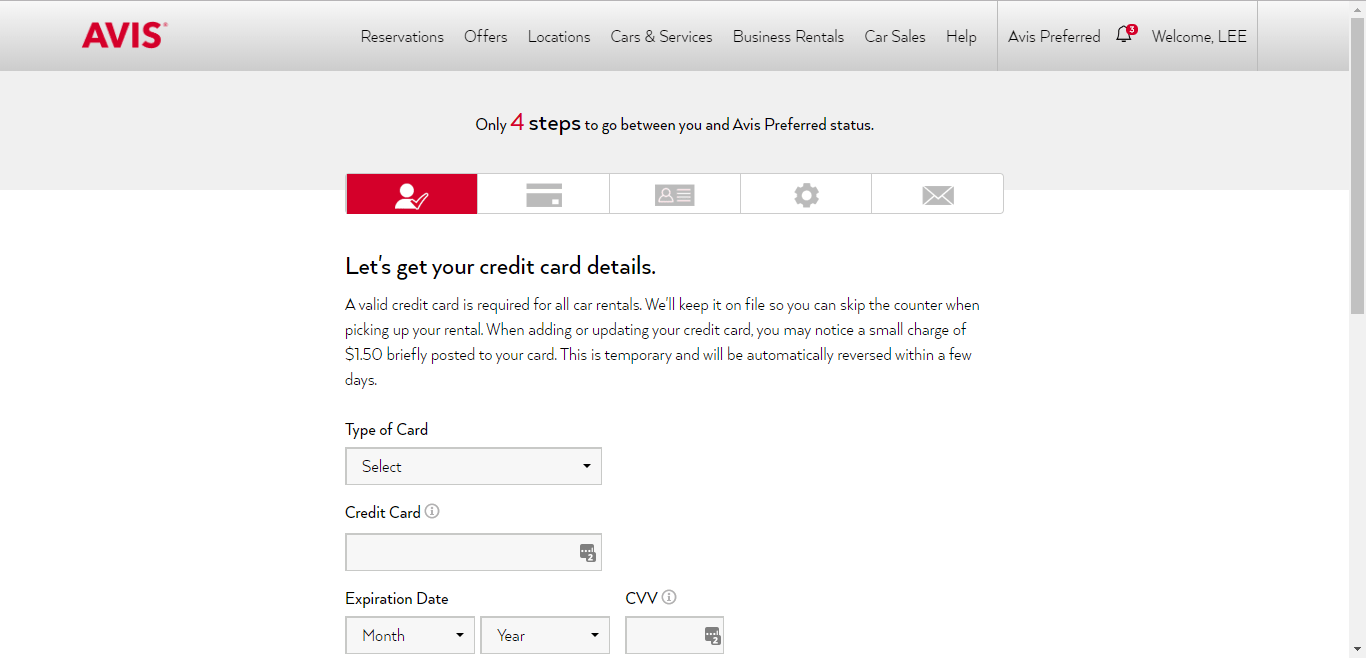Open the Reservations menu
Image resolution: width=1366 pixels, height=658 pixels.
coord(402,36)
